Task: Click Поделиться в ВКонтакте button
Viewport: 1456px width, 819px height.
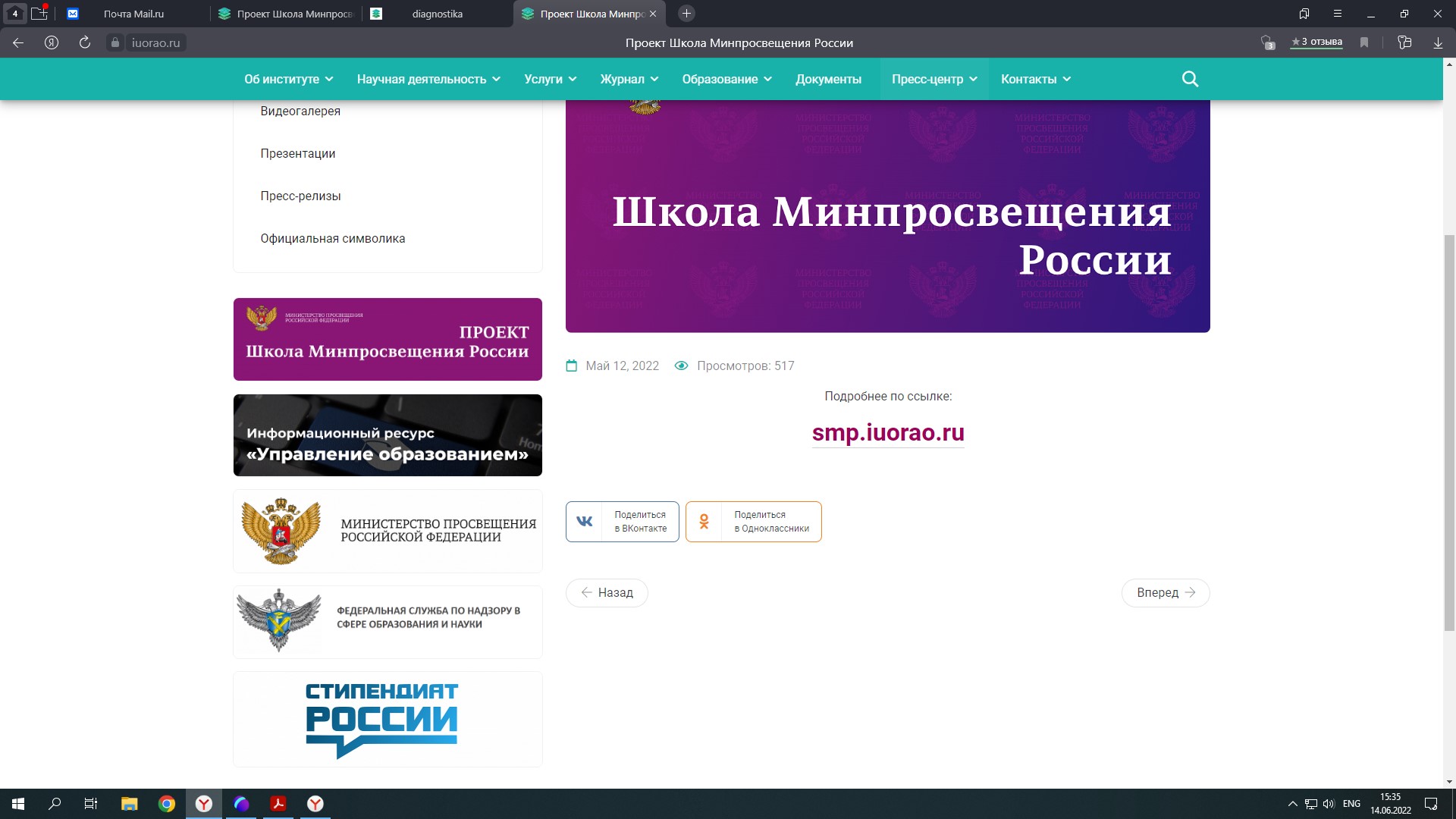Action: pyautogui.click(x=623, y=522)
